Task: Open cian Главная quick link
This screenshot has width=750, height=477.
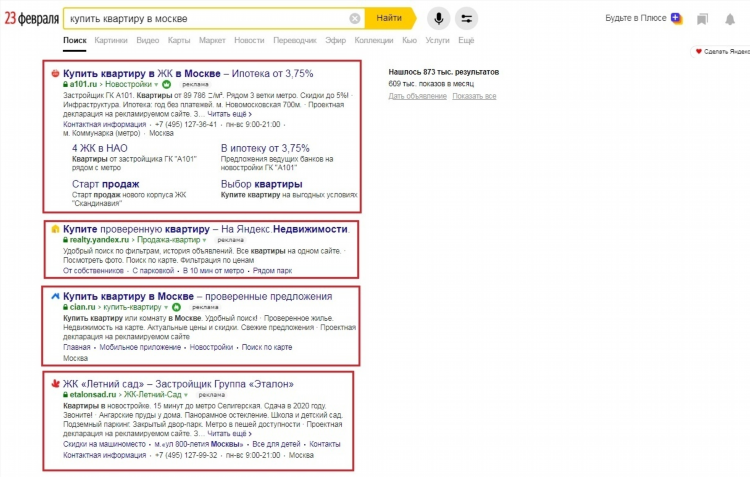Action: [x=77, y=347]
